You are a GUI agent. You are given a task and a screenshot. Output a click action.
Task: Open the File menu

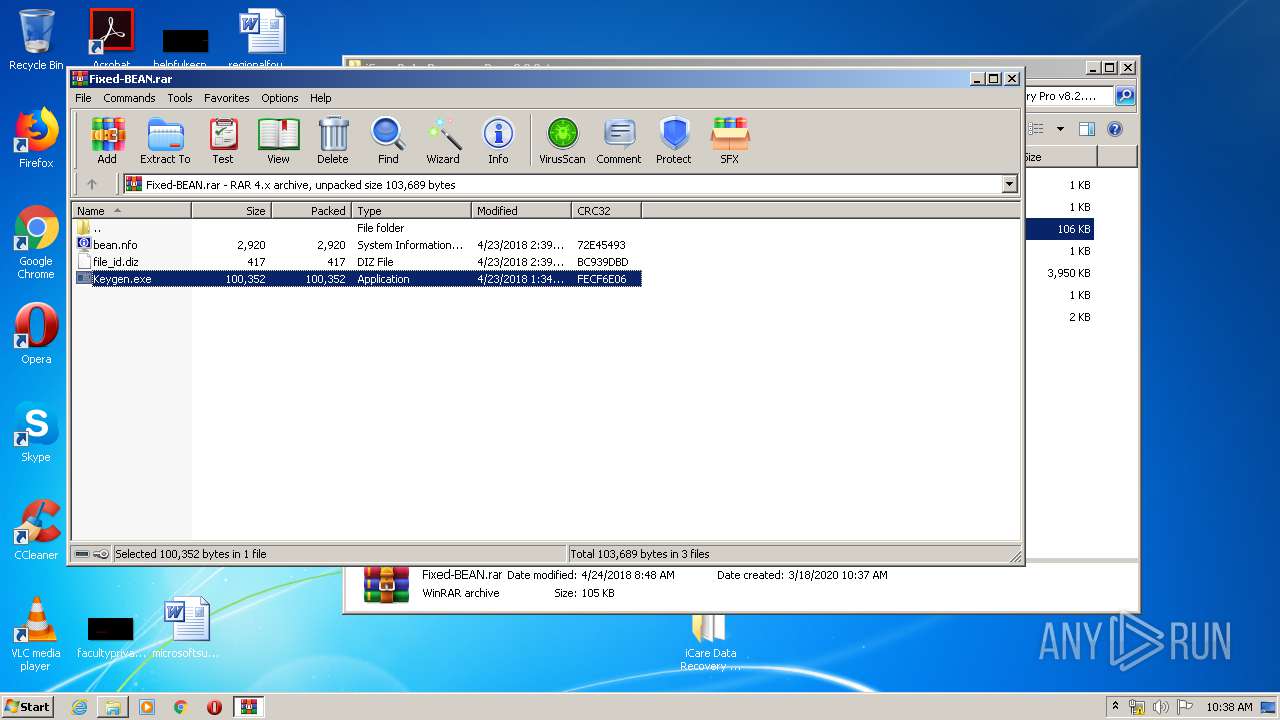(x=83, y=98)
